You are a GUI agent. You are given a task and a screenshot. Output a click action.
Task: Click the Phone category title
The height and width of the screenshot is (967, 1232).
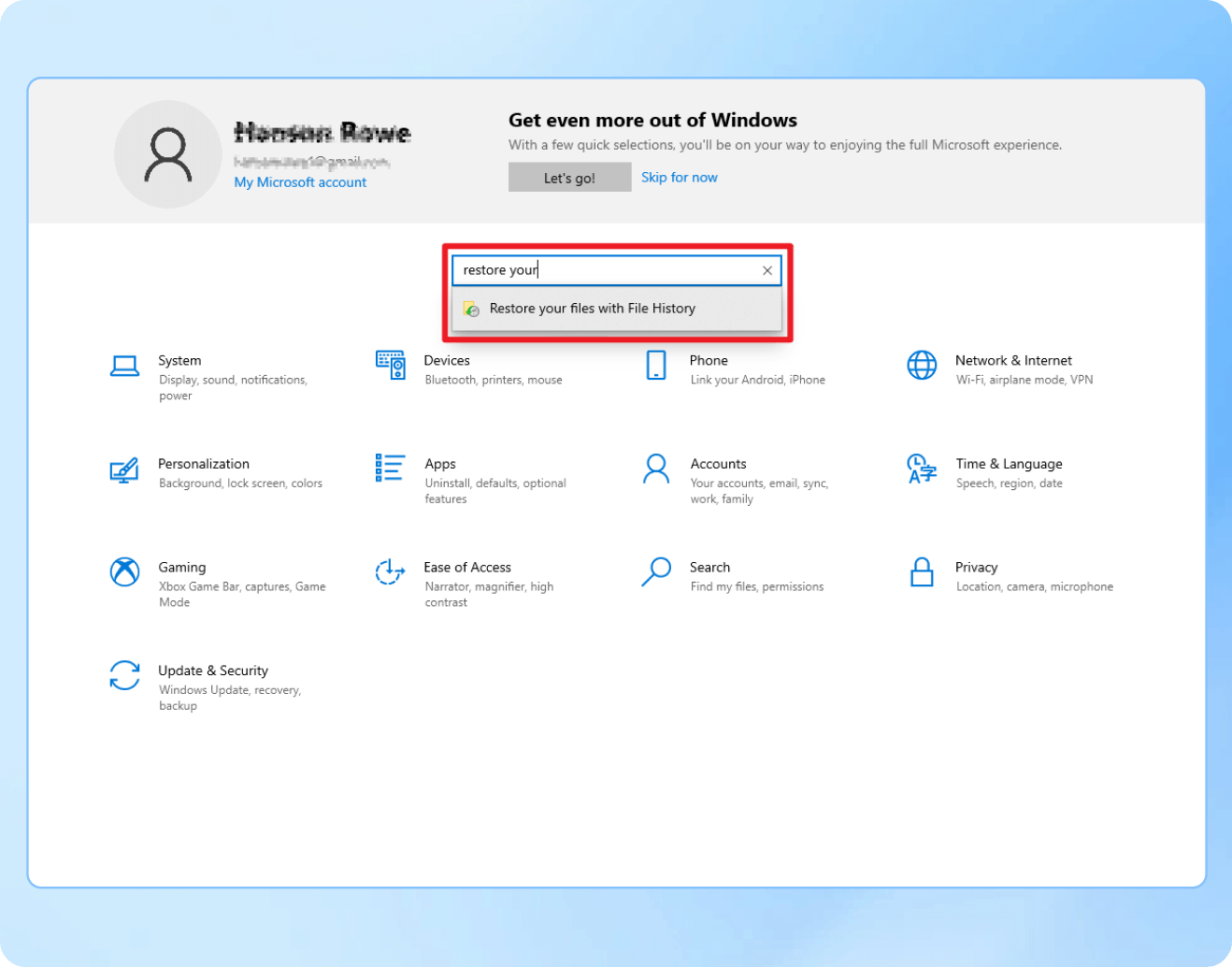(709, 360)
